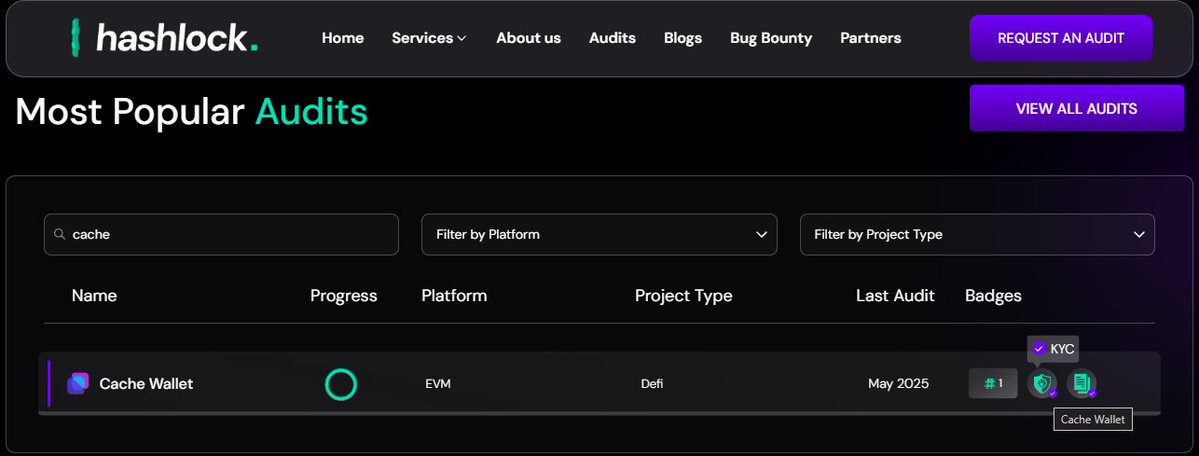The height and width of the screenshot is (456, 1199).
Task: Focus the audit search field containing cache
Action: [x=221, y=234]
